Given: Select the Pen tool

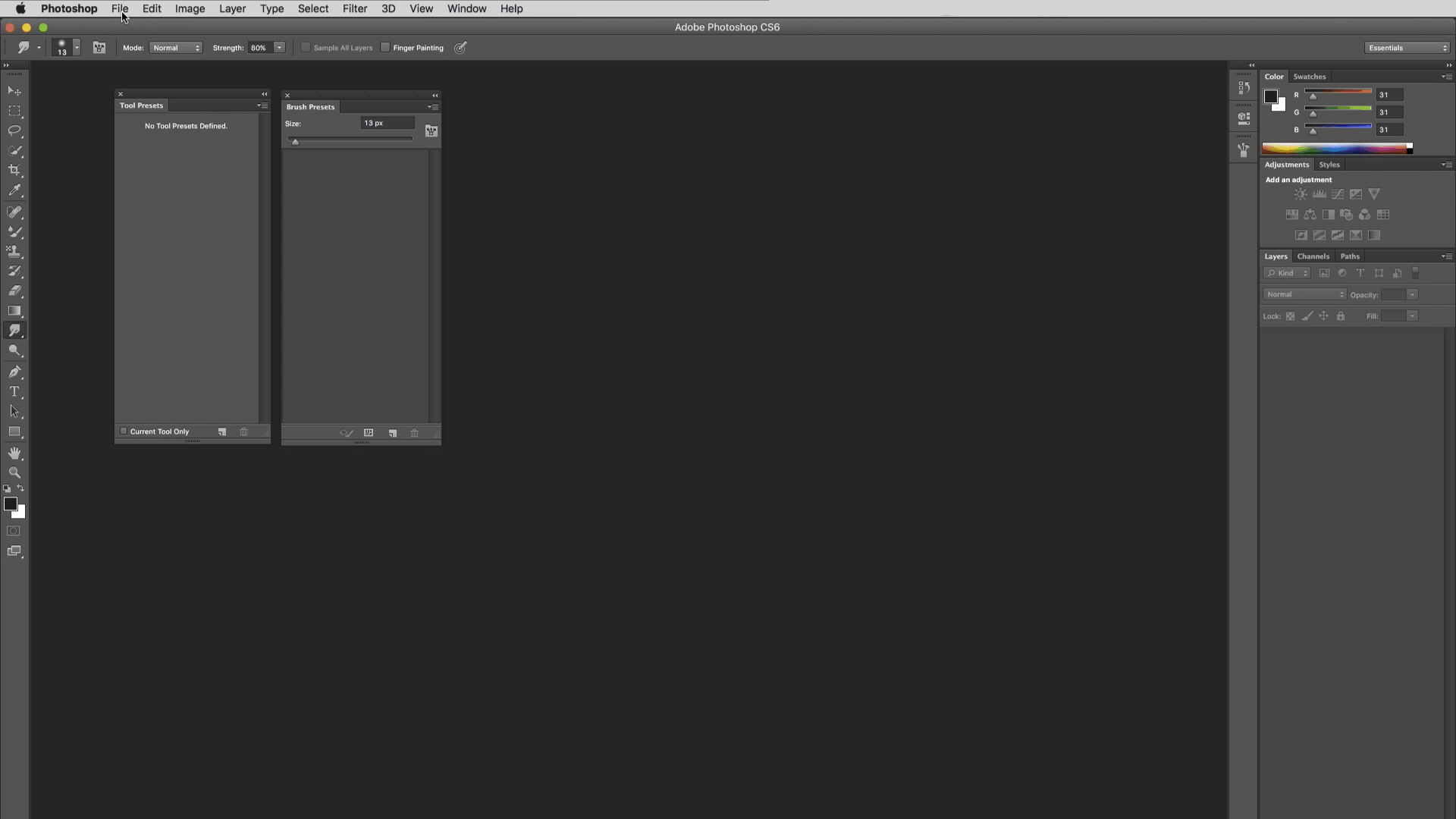Looking at the screenshot, I should click(14, 372).
